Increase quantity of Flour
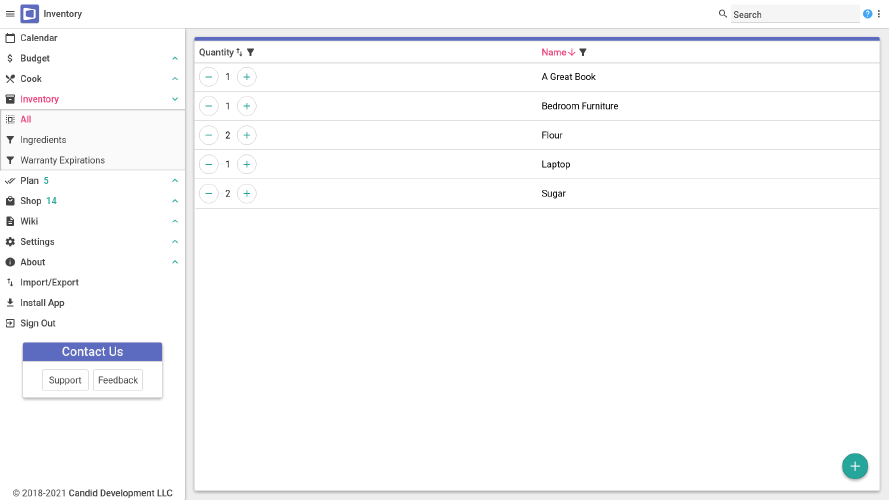 click(x=247, y=135)
